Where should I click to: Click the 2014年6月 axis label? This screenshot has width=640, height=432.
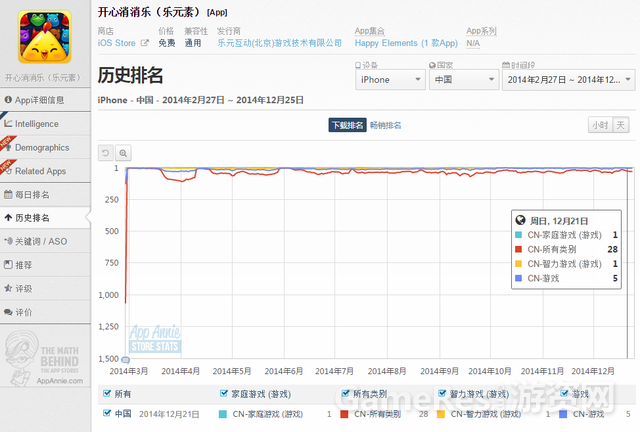(x=284, y=371)
